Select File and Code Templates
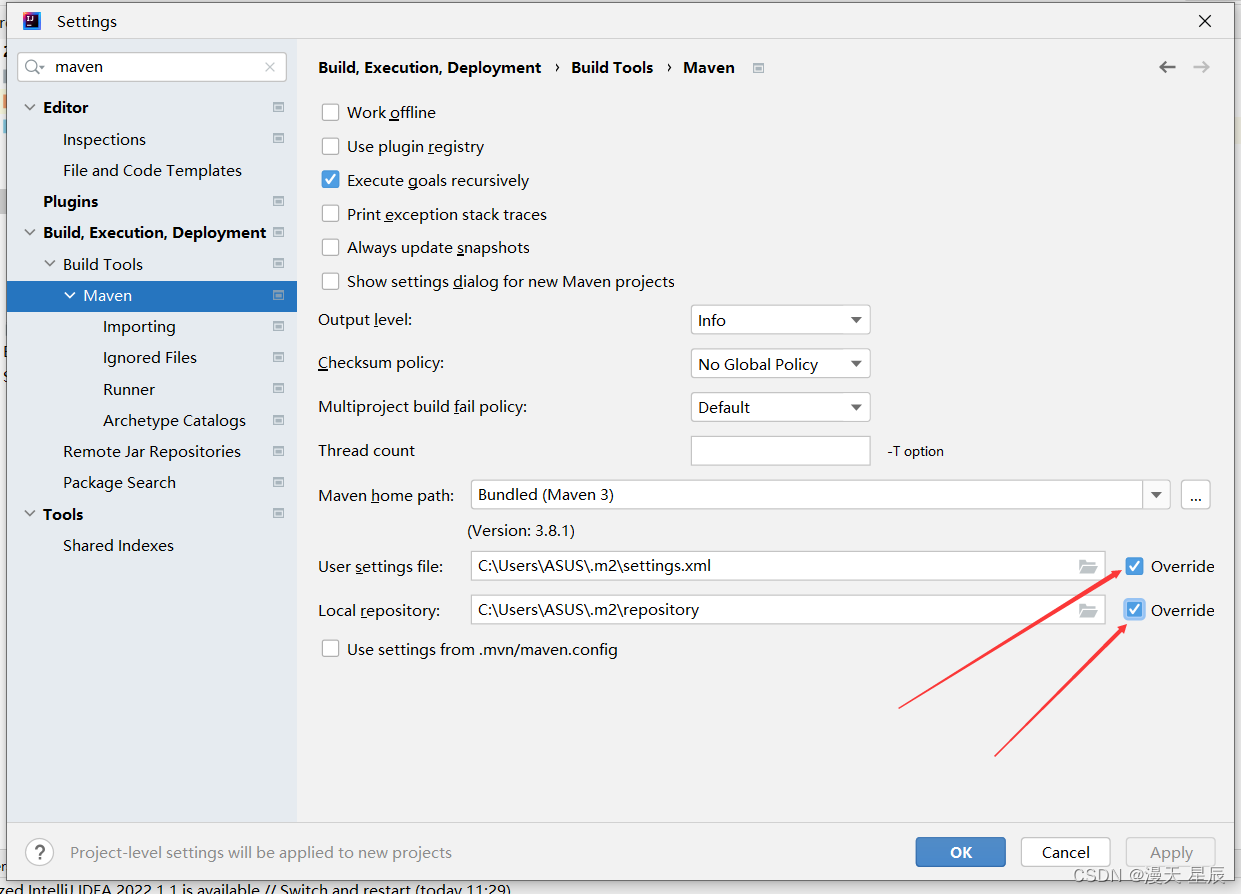The width and height of the screenshot is (1241, 894). (152, 170)
